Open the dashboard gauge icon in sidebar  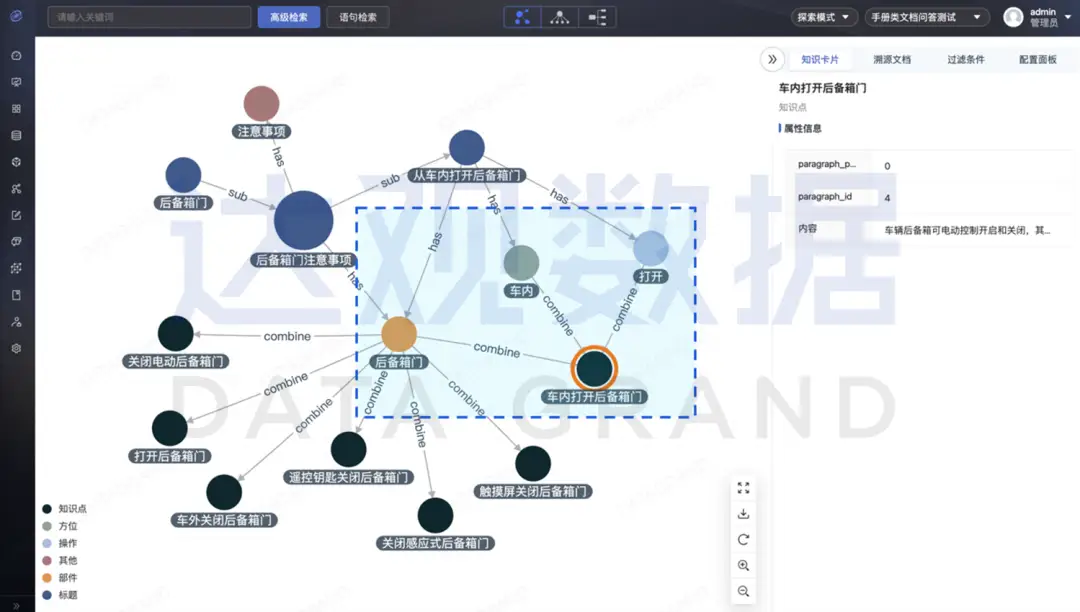(16, 55)
